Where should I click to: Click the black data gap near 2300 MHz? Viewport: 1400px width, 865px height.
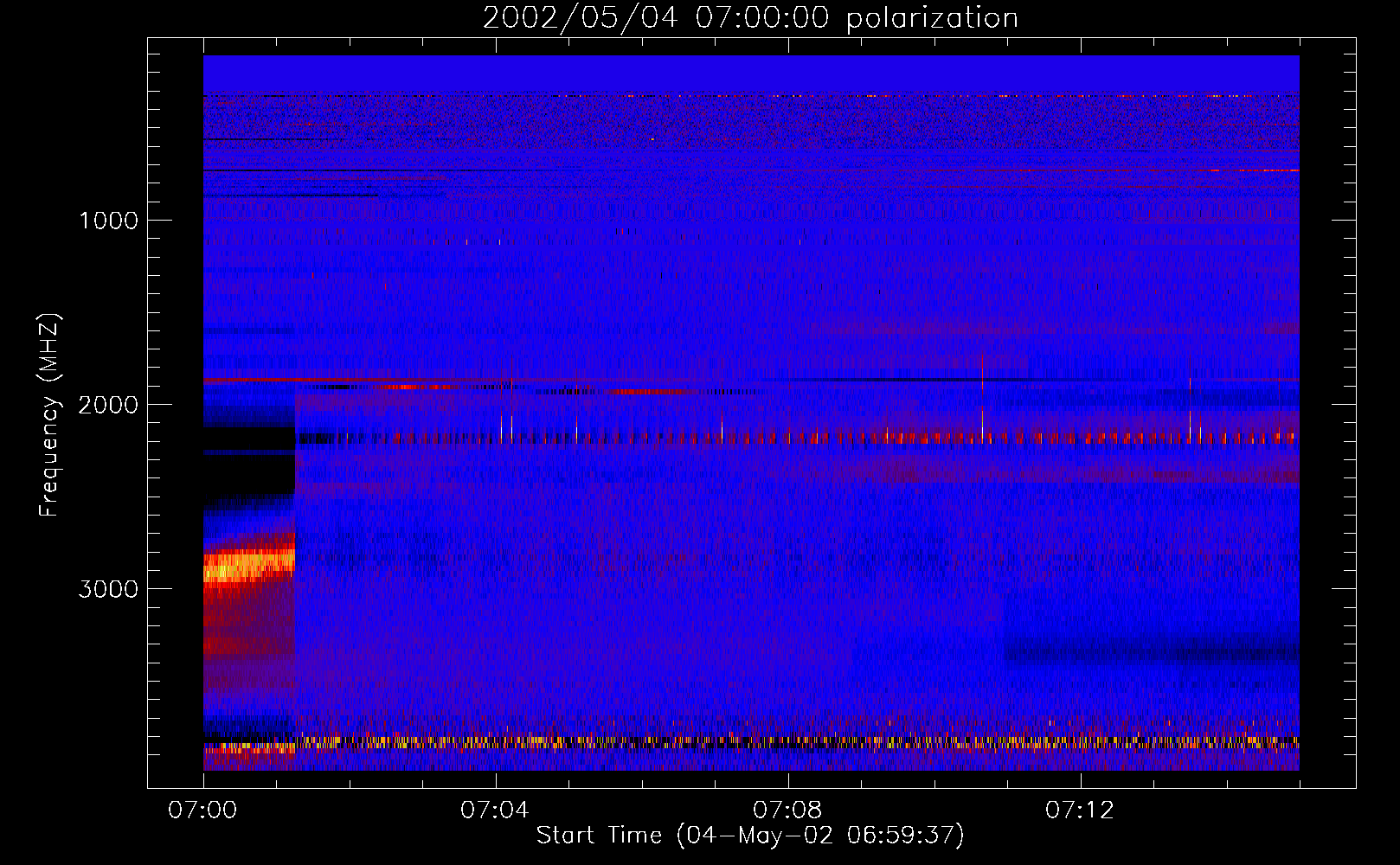(248, 461)
